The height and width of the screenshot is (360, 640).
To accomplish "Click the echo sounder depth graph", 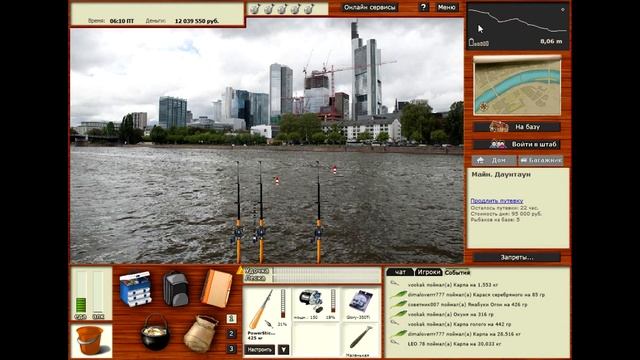I will tap(518, 27).
